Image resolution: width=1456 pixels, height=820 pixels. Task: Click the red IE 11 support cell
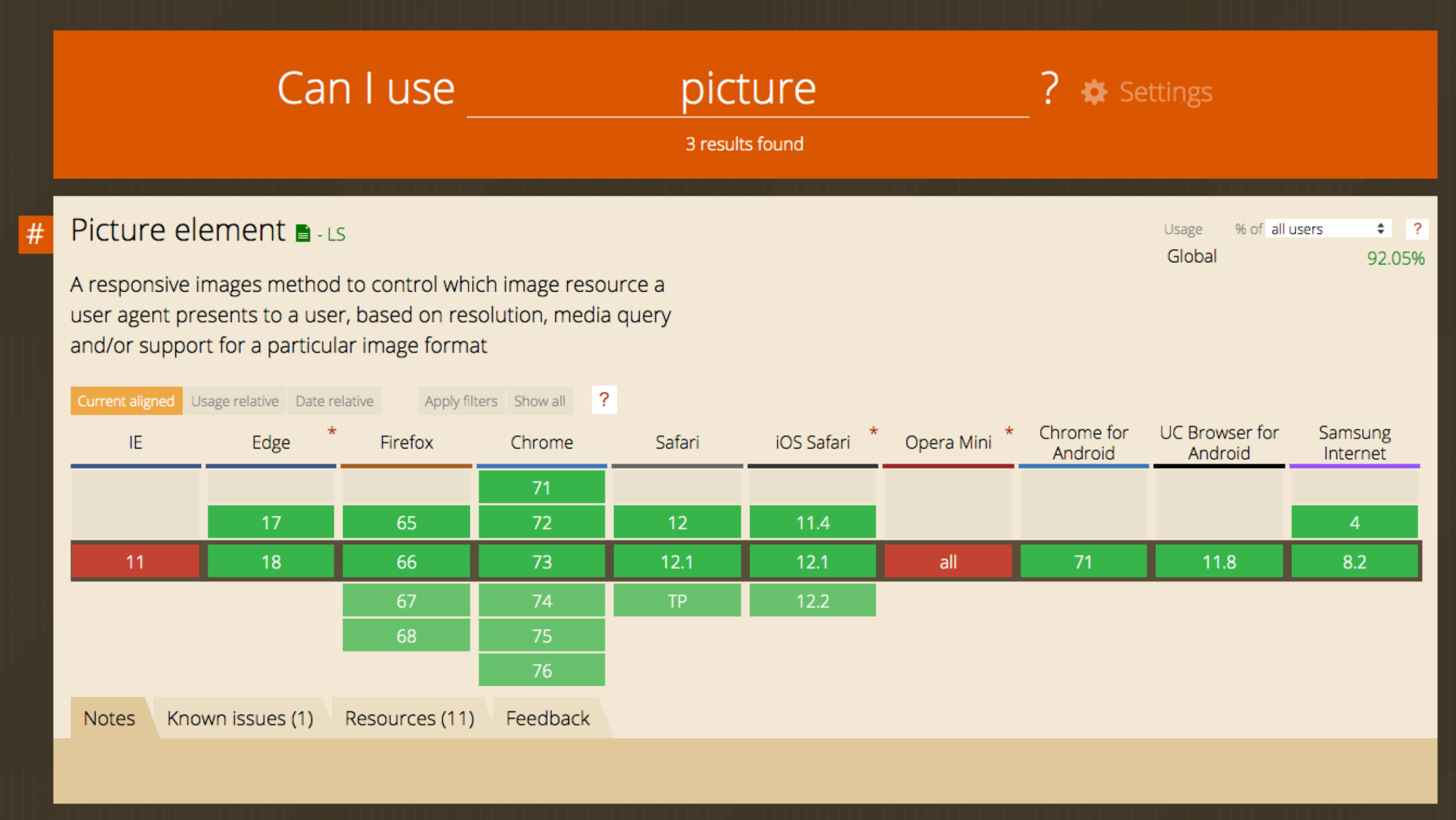[135, 562]
